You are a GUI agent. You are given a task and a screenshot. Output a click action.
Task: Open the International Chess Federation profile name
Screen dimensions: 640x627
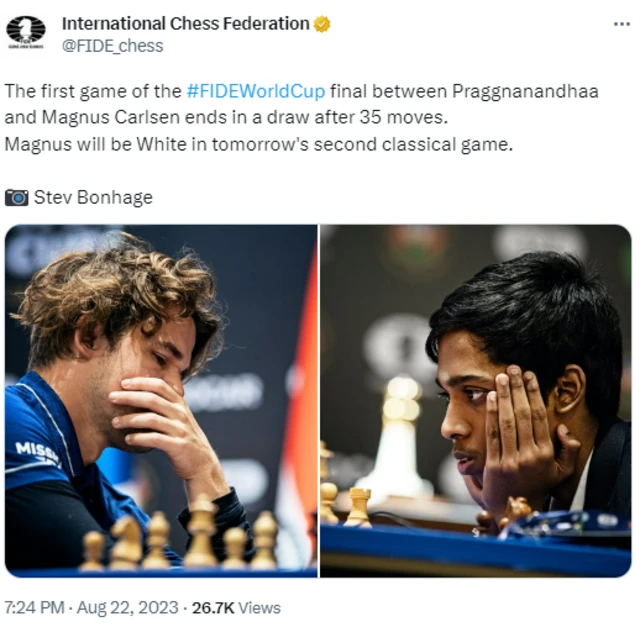[185, 24]
